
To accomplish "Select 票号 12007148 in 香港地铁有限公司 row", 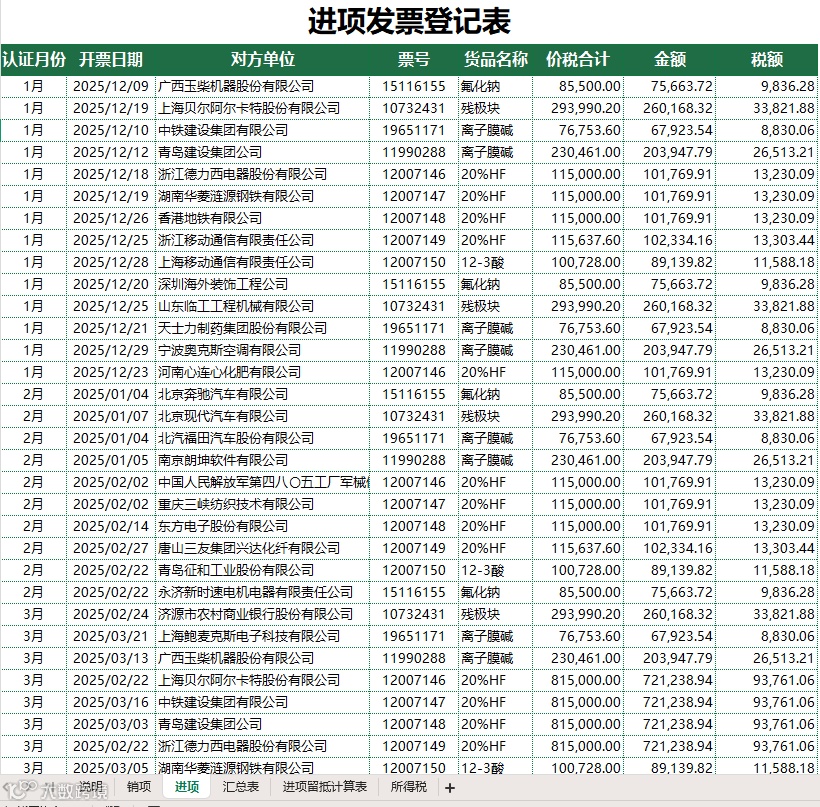I will tap(414, 218).
